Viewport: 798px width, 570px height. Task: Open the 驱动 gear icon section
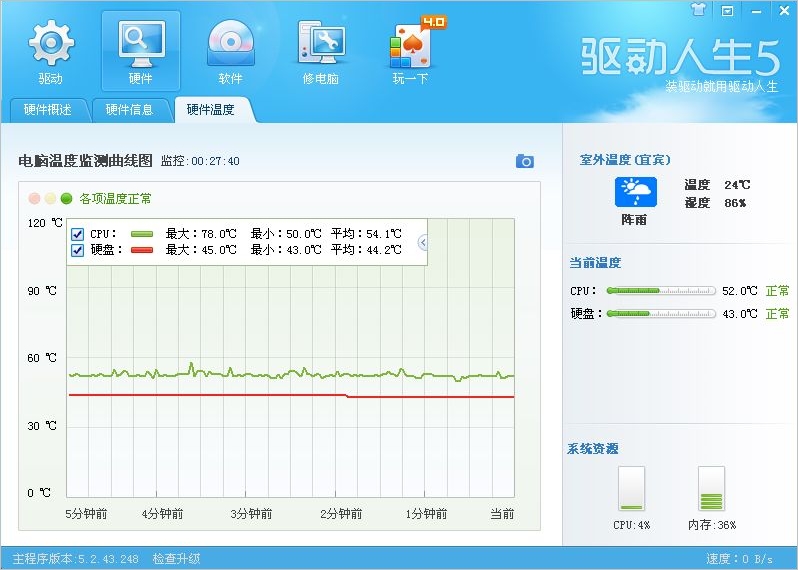point(50,51)
